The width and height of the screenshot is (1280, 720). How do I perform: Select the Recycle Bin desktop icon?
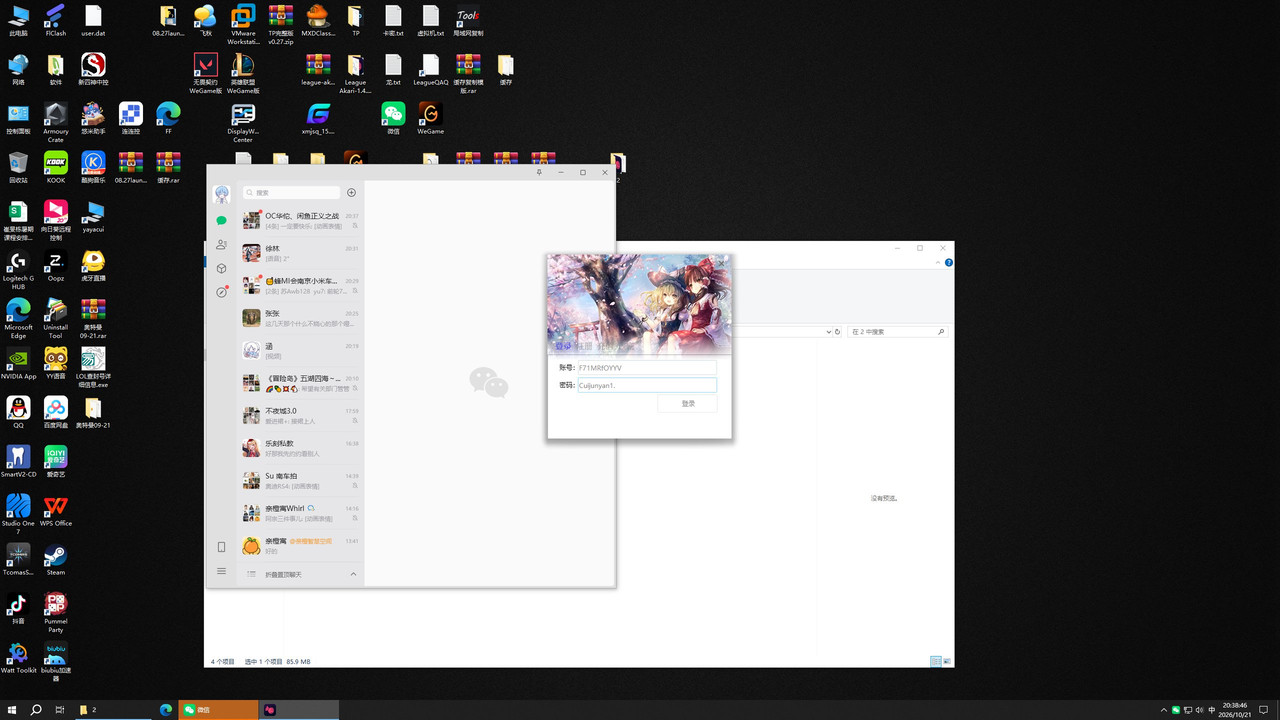point(18,167)
